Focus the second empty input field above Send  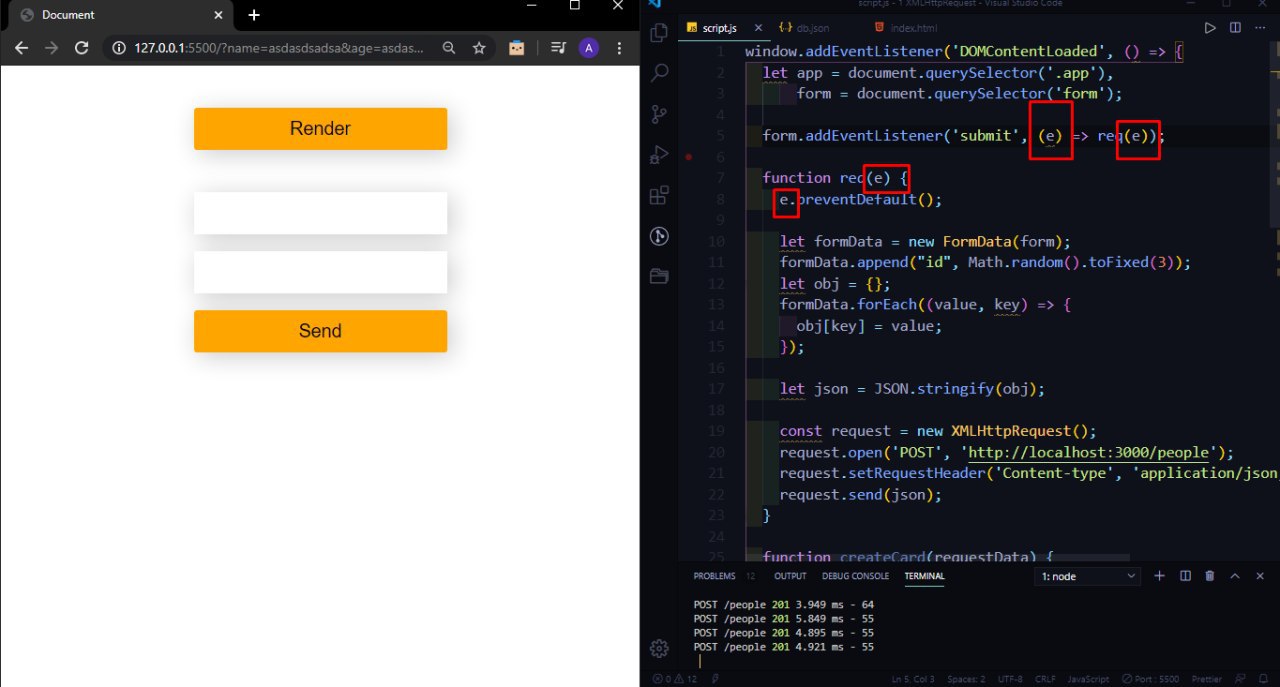320,273
